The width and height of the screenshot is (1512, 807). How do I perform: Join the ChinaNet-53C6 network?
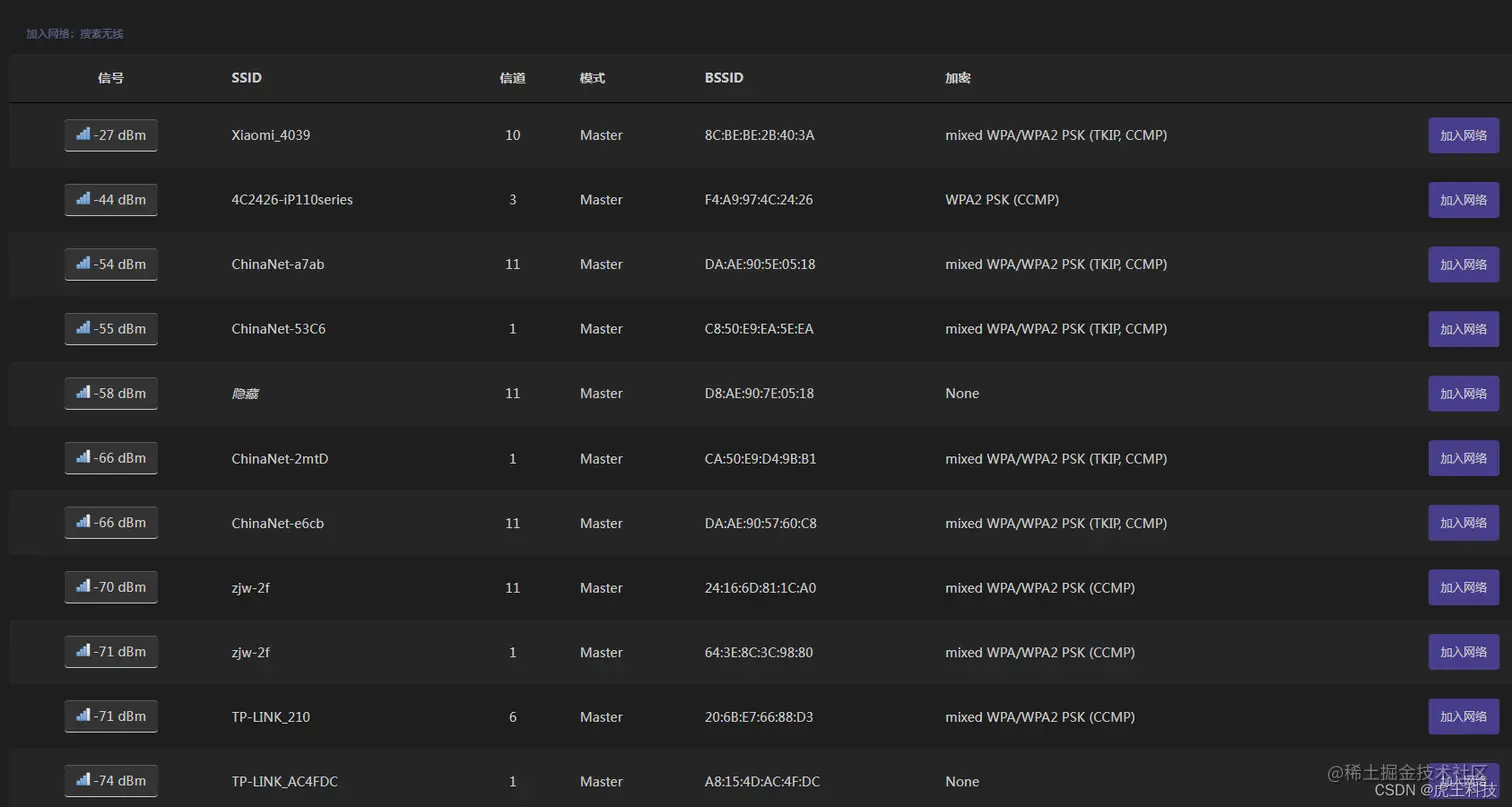[1463, 329]
